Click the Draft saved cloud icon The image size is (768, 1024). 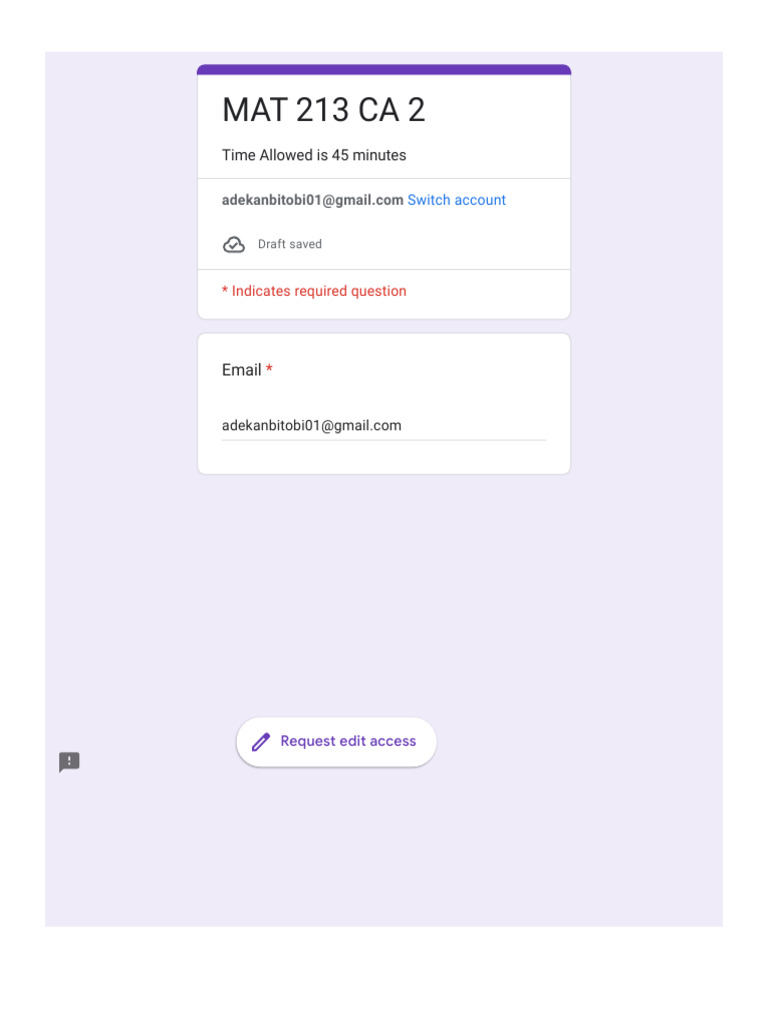tap(233, 245)
